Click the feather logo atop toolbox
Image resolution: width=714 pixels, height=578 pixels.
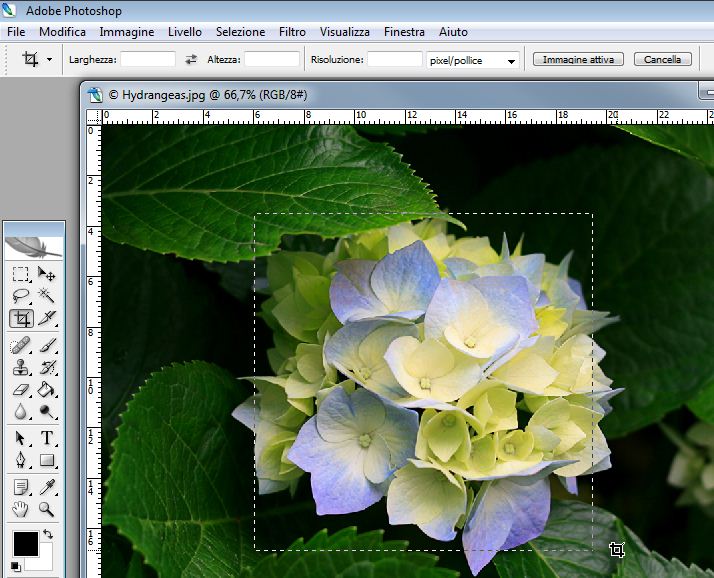34,247
